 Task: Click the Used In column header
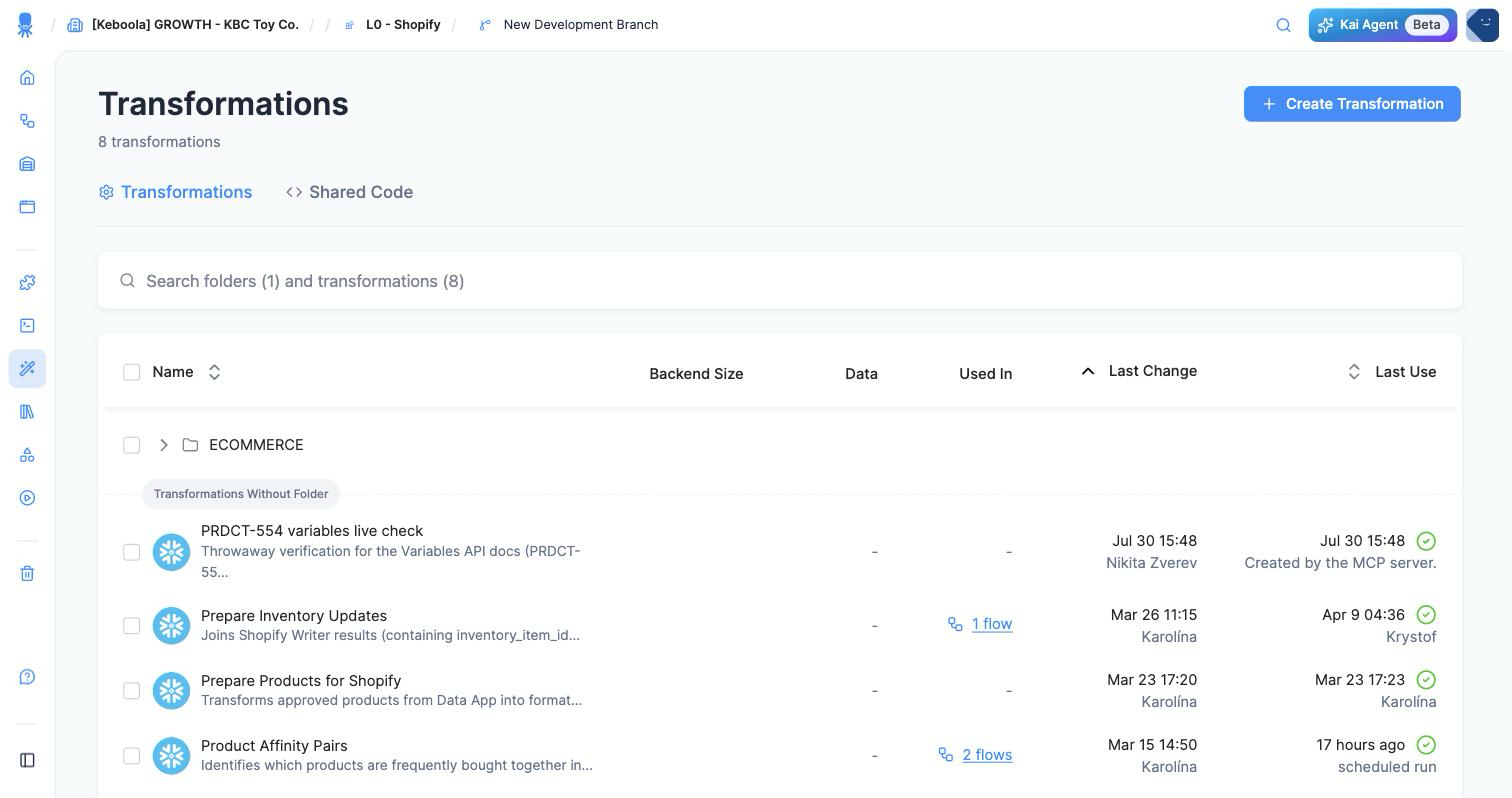tap(986, 374)
